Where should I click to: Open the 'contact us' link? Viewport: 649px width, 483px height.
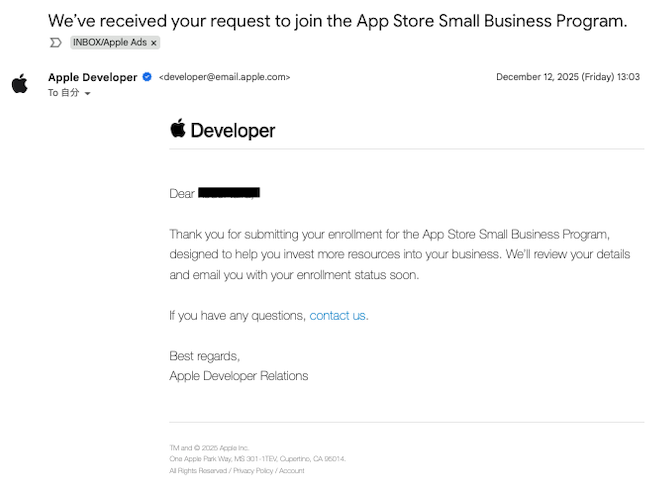[x=338, y=315]
